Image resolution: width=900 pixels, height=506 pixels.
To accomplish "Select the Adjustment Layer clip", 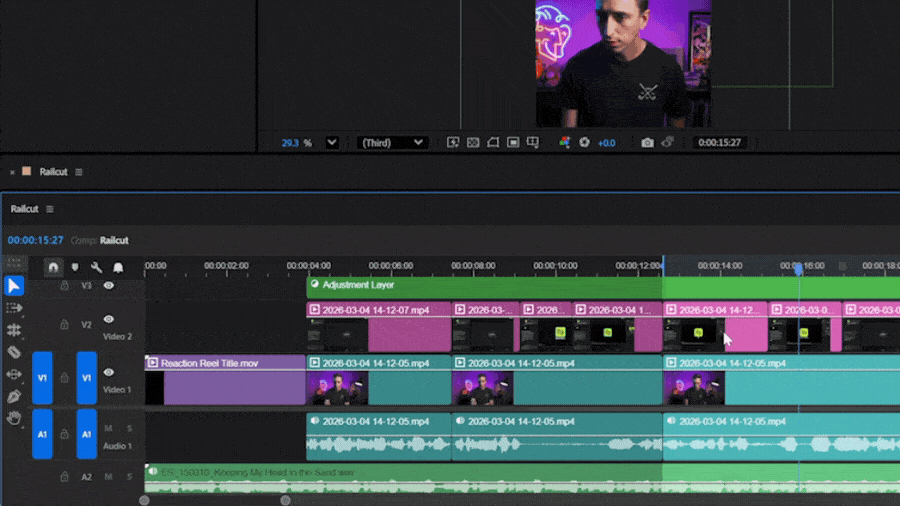I will (x=603, y=287).
